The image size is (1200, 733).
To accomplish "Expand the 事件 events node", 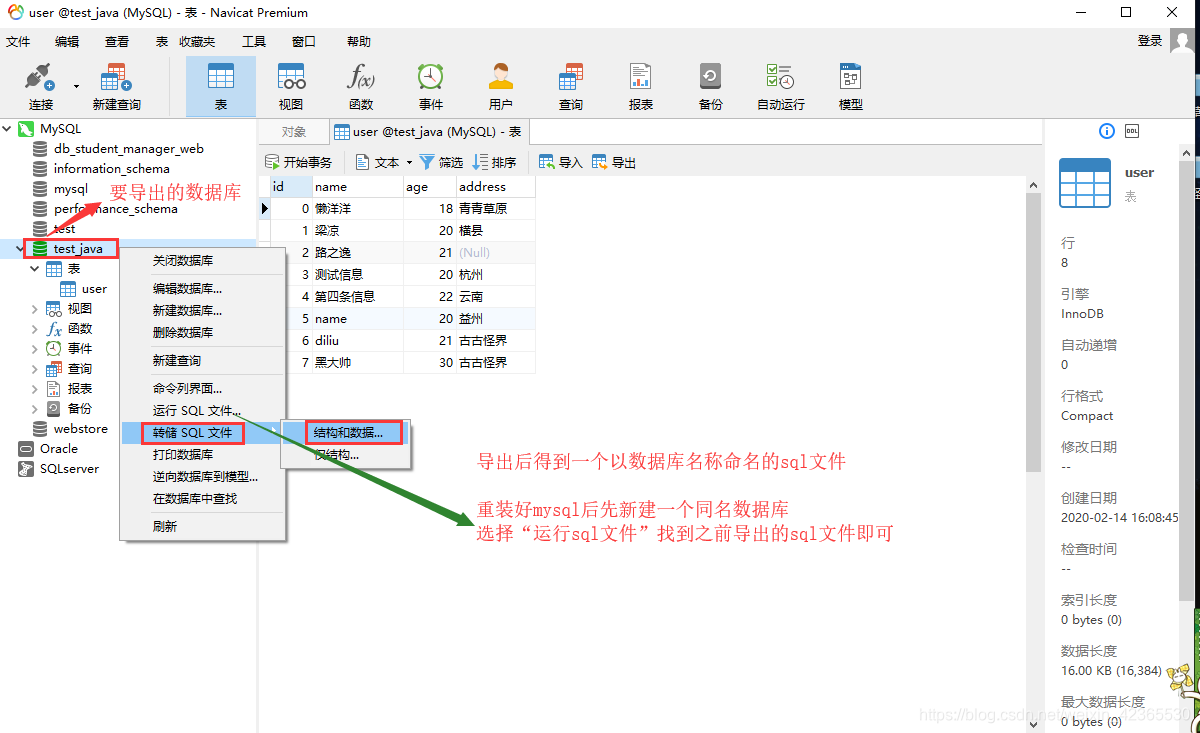I will tap(36, 349).
